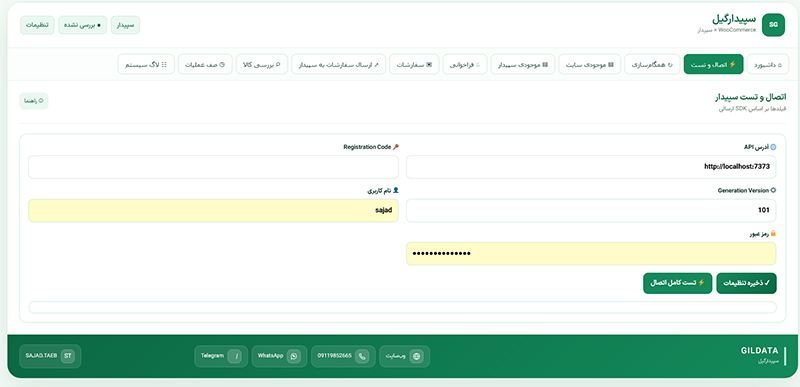Open the لاگ سیستم tab
The width and height of the screenshot is (800, 387).
(x=146, y=65)
